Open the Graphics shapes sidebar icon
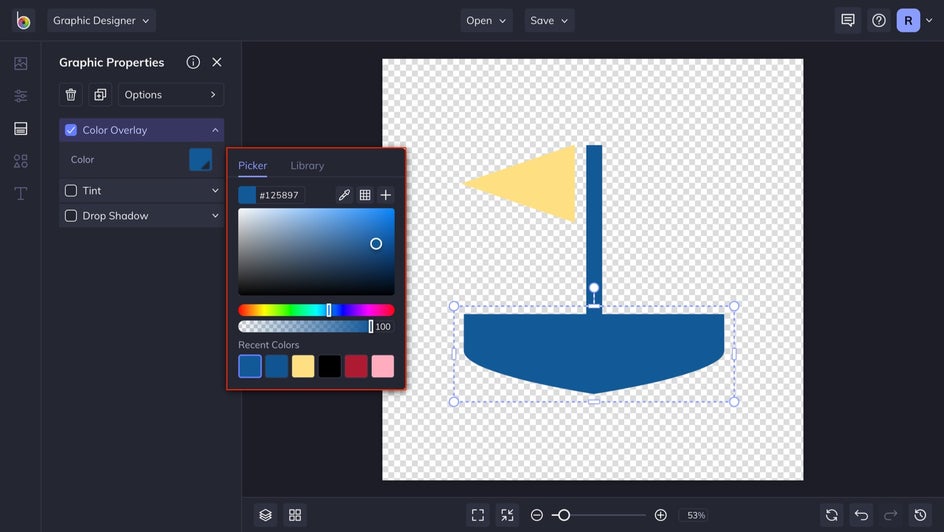Screen dimensions: 944x532 pyautogui.click(x=20, y=161)
